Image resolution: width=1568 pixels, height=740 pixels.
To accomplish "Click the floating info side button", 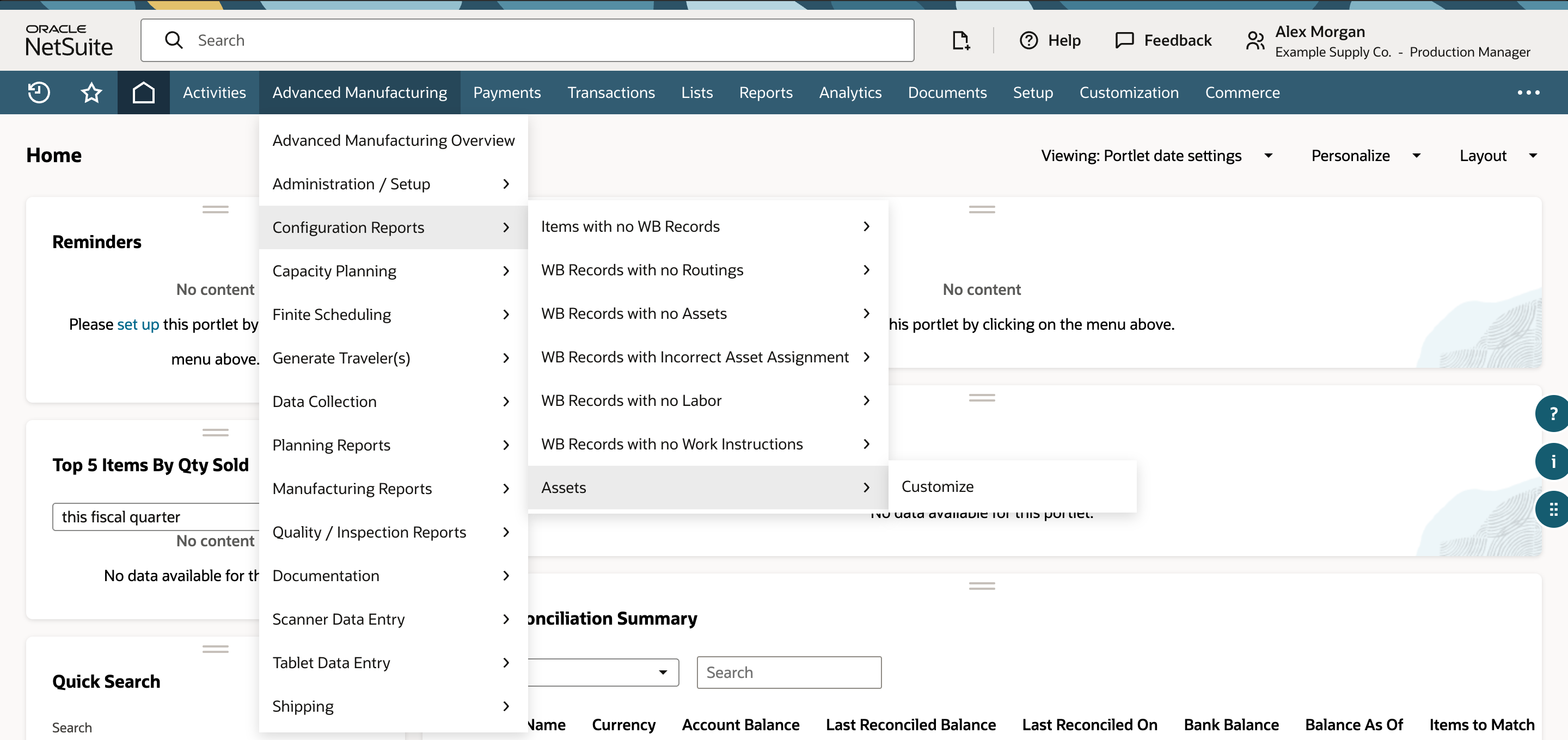I will point(1552,461).
